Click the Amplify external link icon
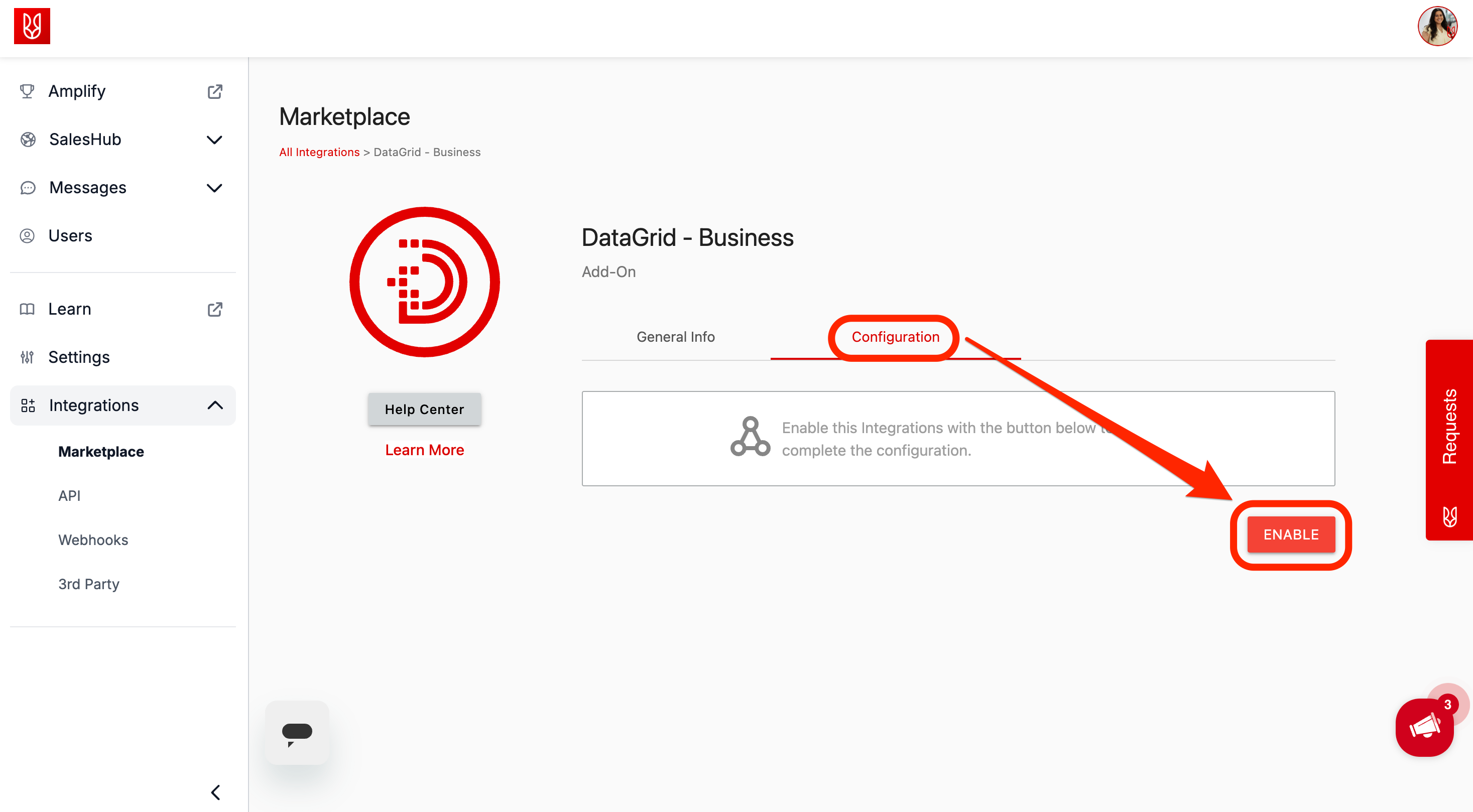 214,91
